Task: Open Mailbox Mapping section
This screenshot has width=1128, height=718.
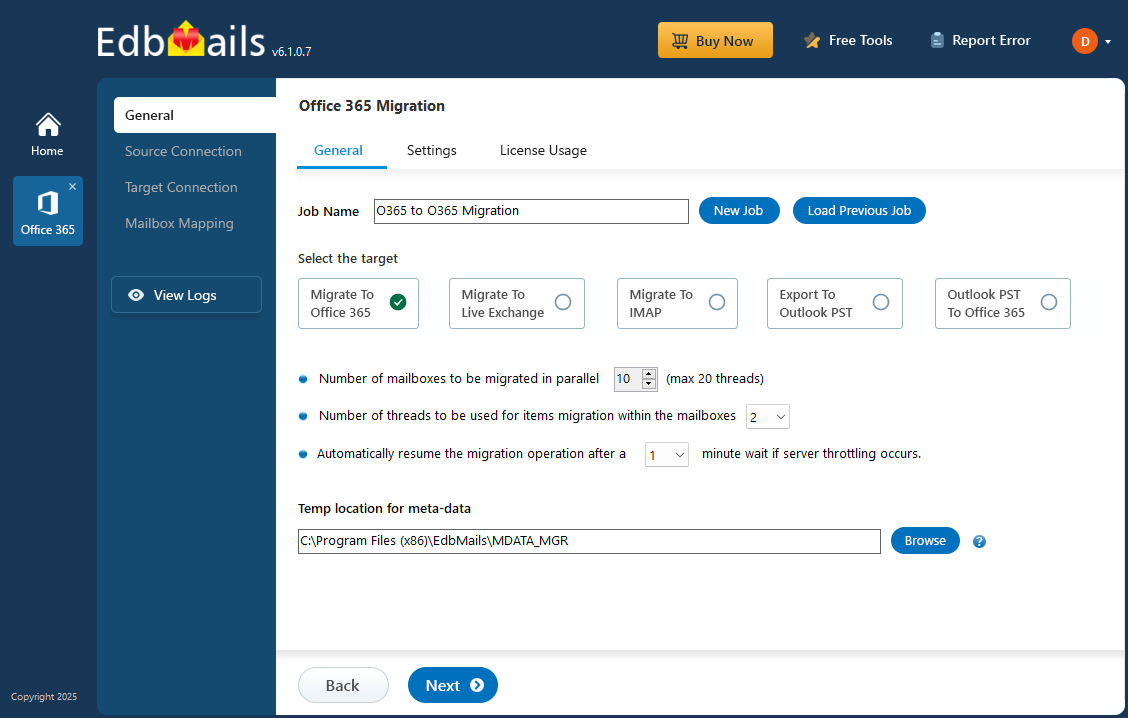Action: click(179, 223)
